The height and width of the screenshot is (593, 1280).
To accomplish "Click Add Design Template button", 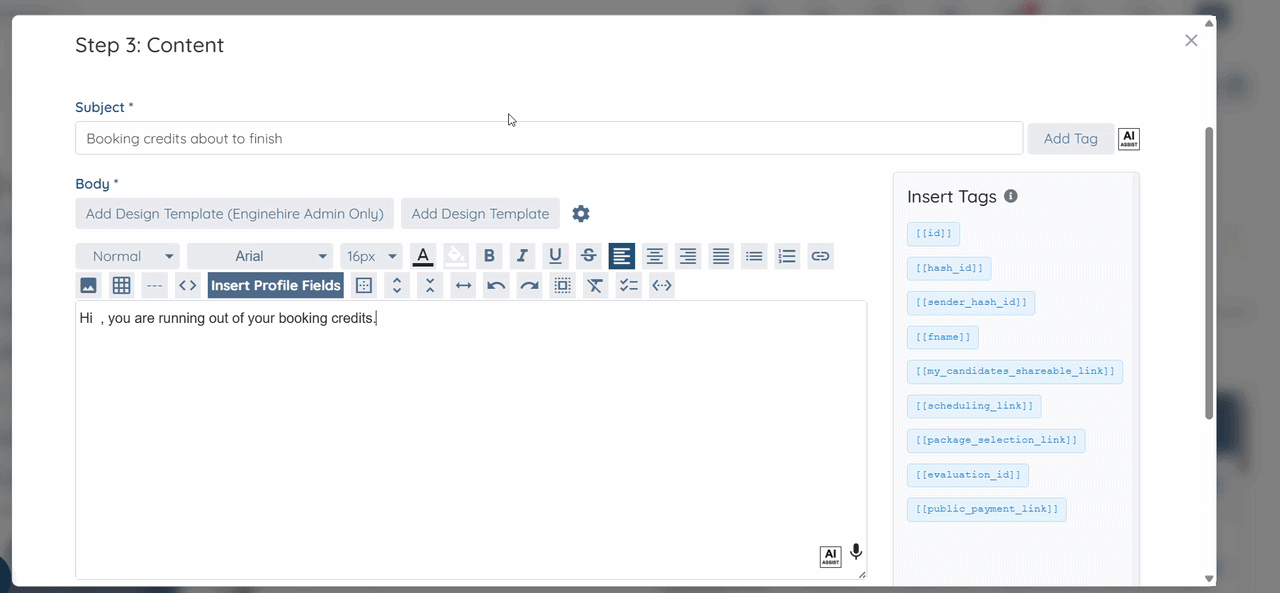I will point(480,213).
